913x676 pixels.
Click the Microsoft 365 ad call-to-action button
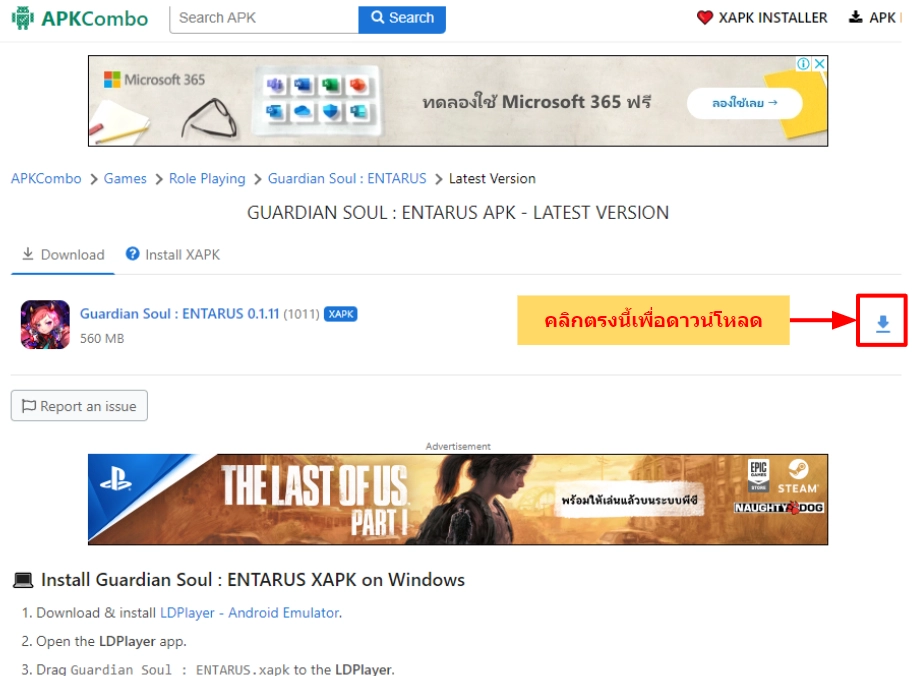coord(744,103)
